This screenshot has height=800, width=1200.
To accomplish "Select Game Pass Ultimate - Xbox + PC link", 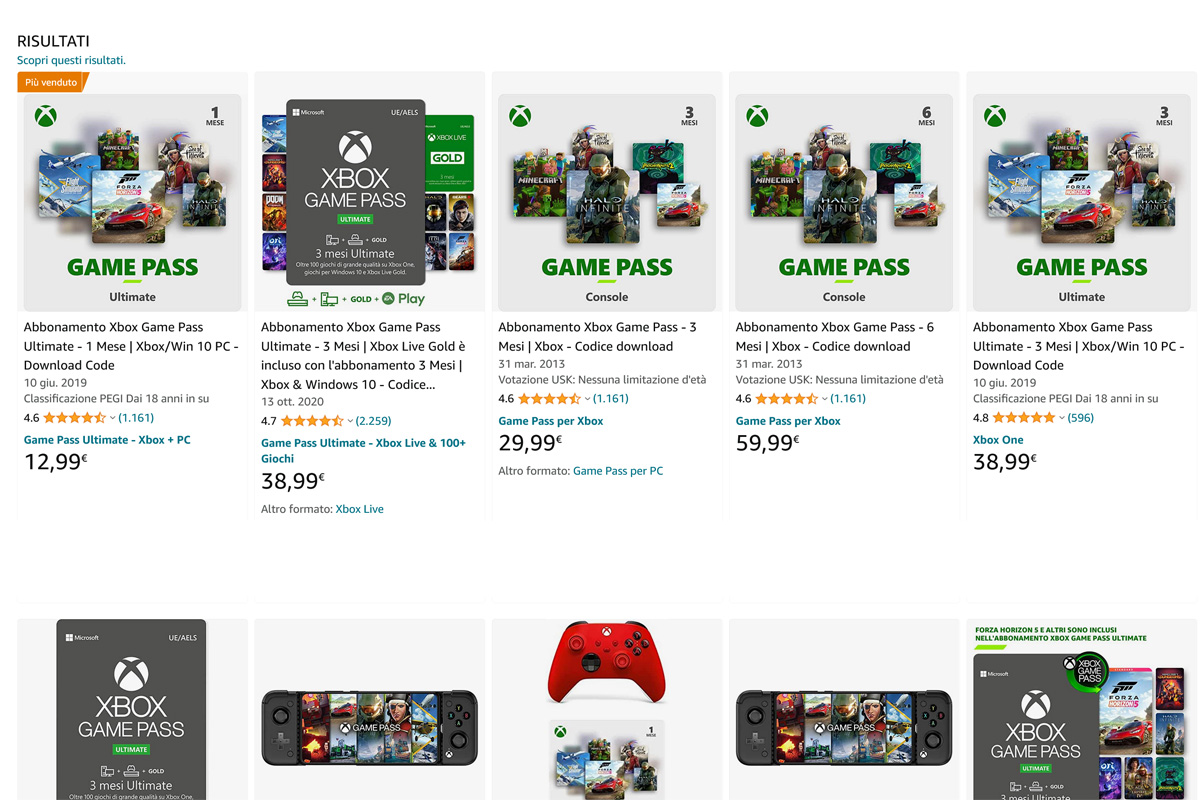I will point(107,440).
